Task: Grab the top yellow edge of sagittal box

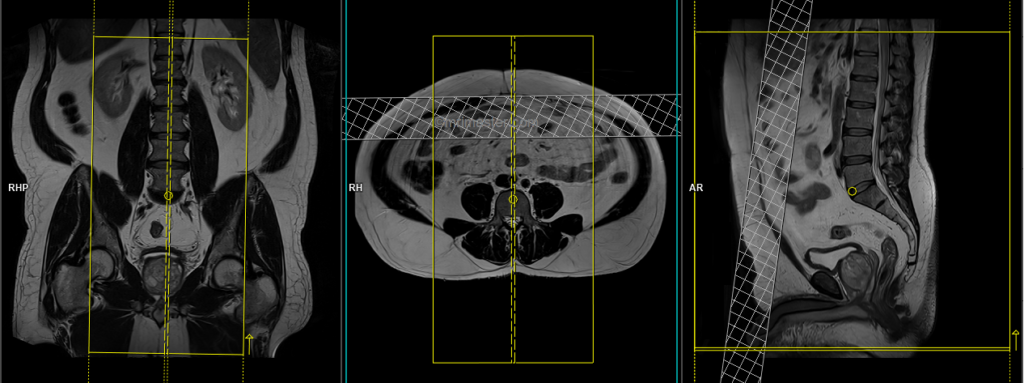Action: coord(852,31)
